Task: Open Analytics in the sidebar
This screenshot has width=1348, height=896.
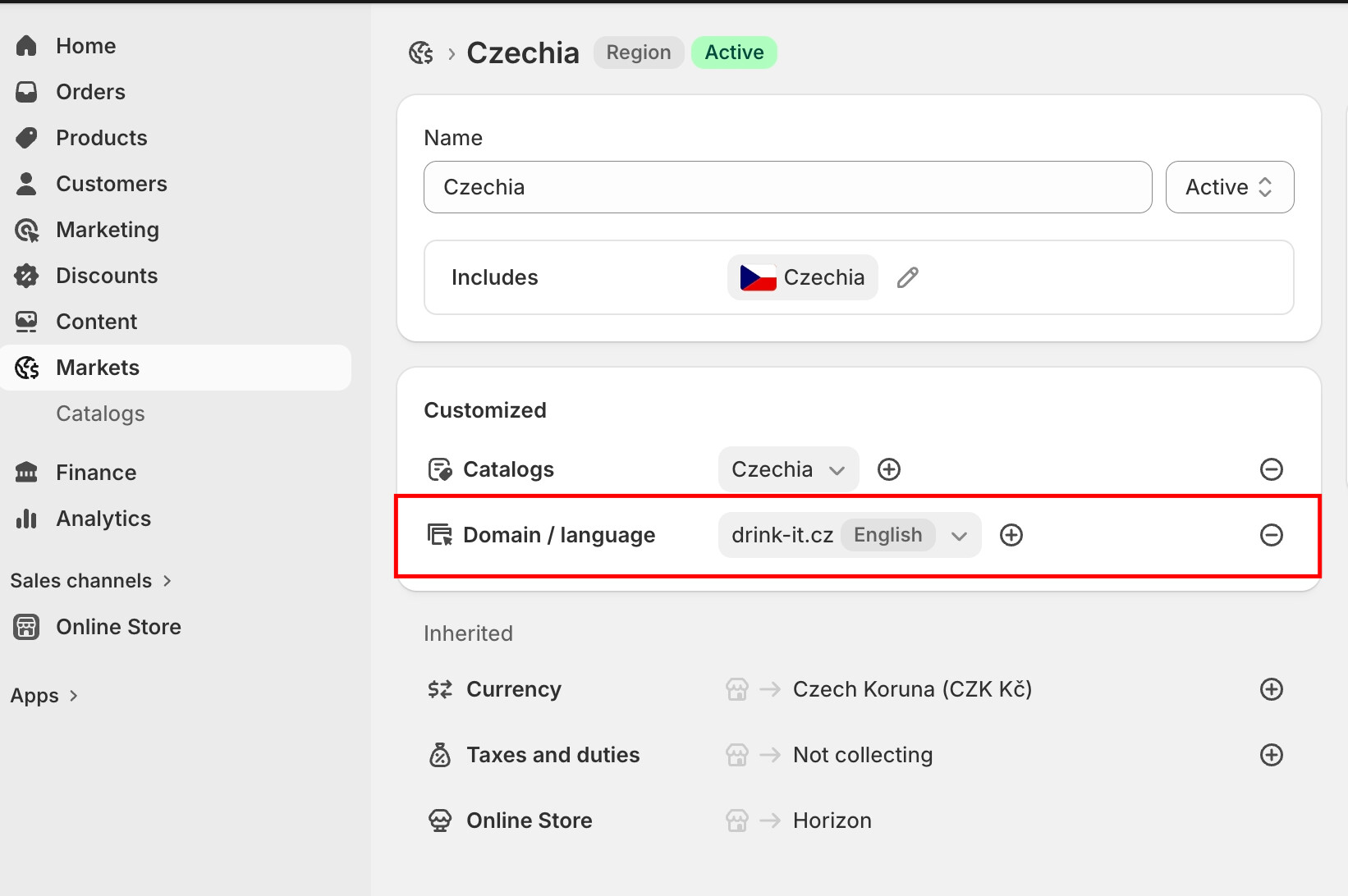Action: pos(103,519)
